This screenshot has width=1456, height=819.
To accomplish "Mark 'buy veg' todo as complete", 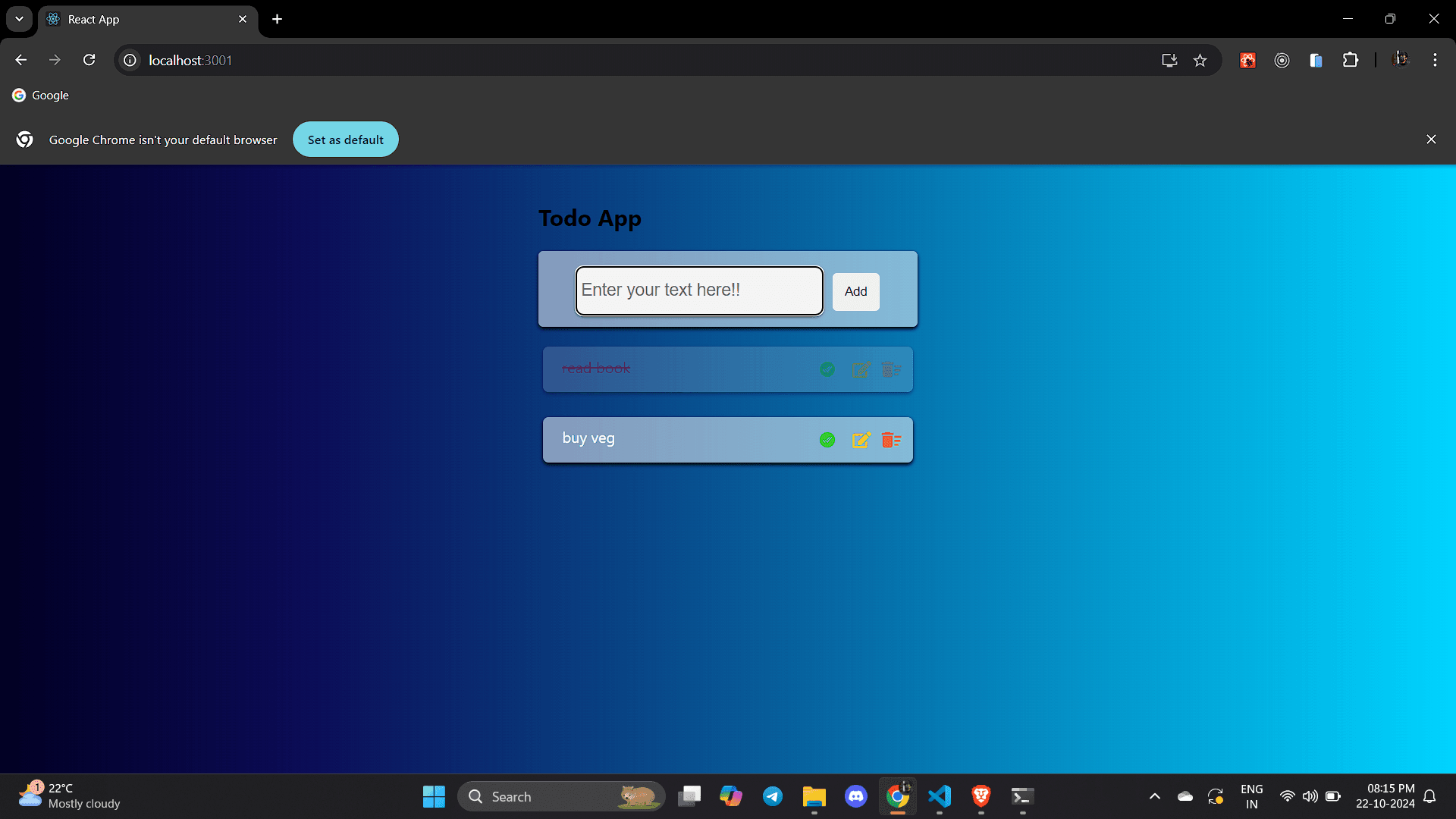I will point(827,440).
